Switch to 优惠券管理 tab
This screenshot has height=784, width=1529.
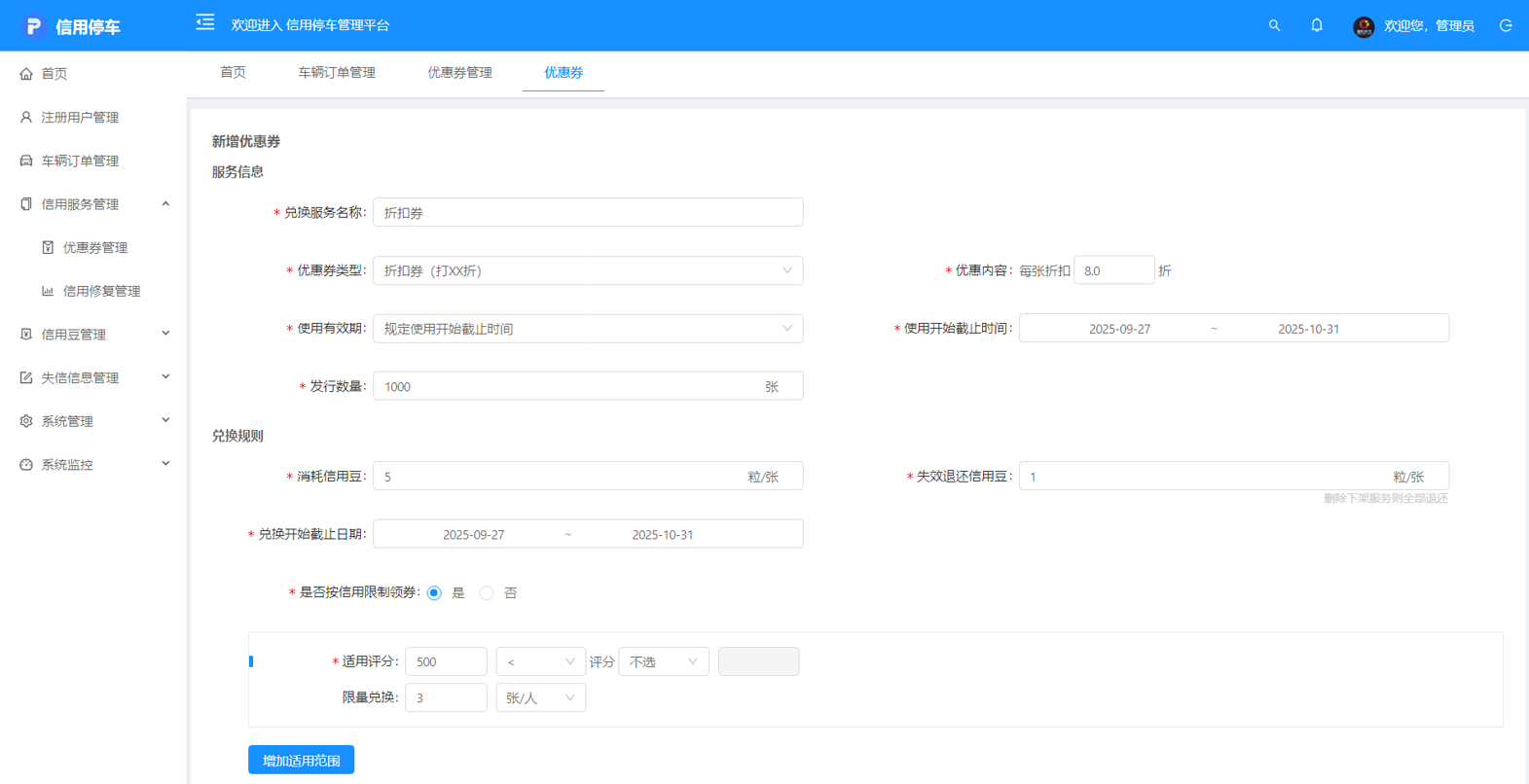459,73
